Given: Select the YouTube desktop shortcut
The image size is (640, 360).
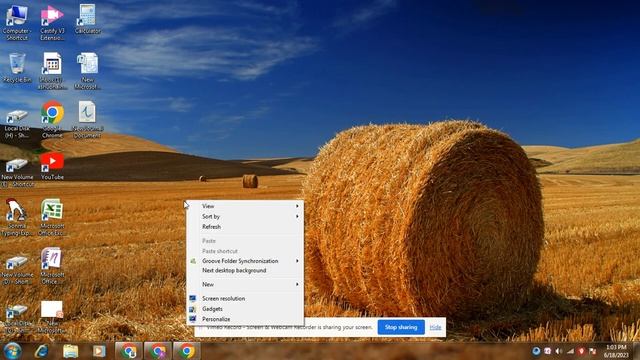Looking at the screenshot, I should [x=52, y=167].
